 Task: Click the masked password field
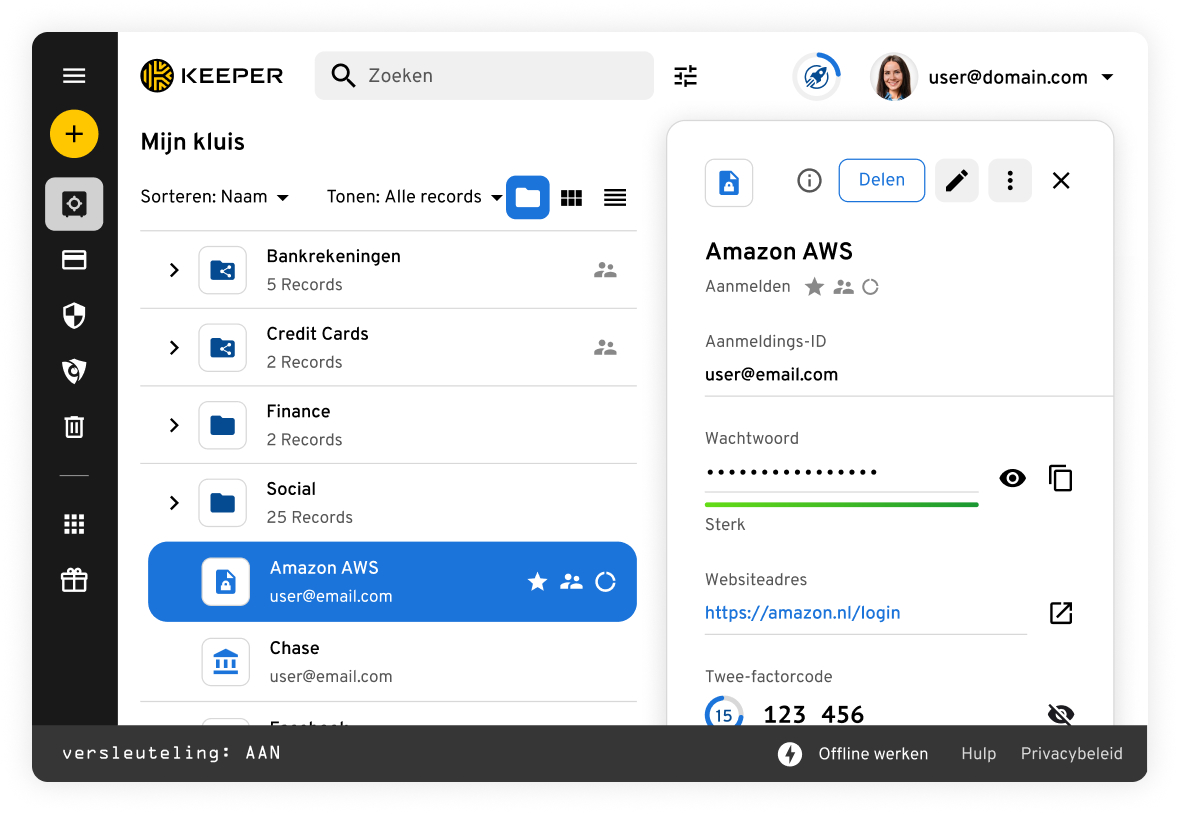click(841, 472)
